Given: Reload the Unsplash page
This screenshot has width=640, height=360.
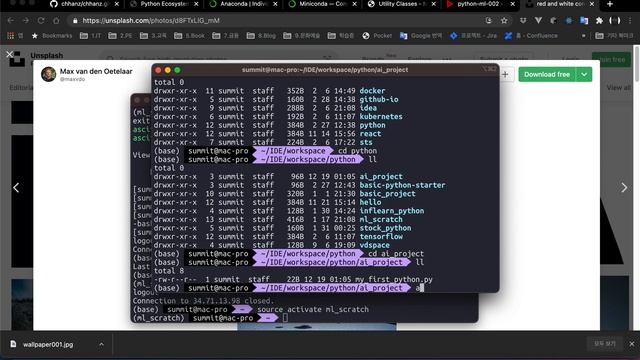Looking at the screenshot, I should [41, 20].
